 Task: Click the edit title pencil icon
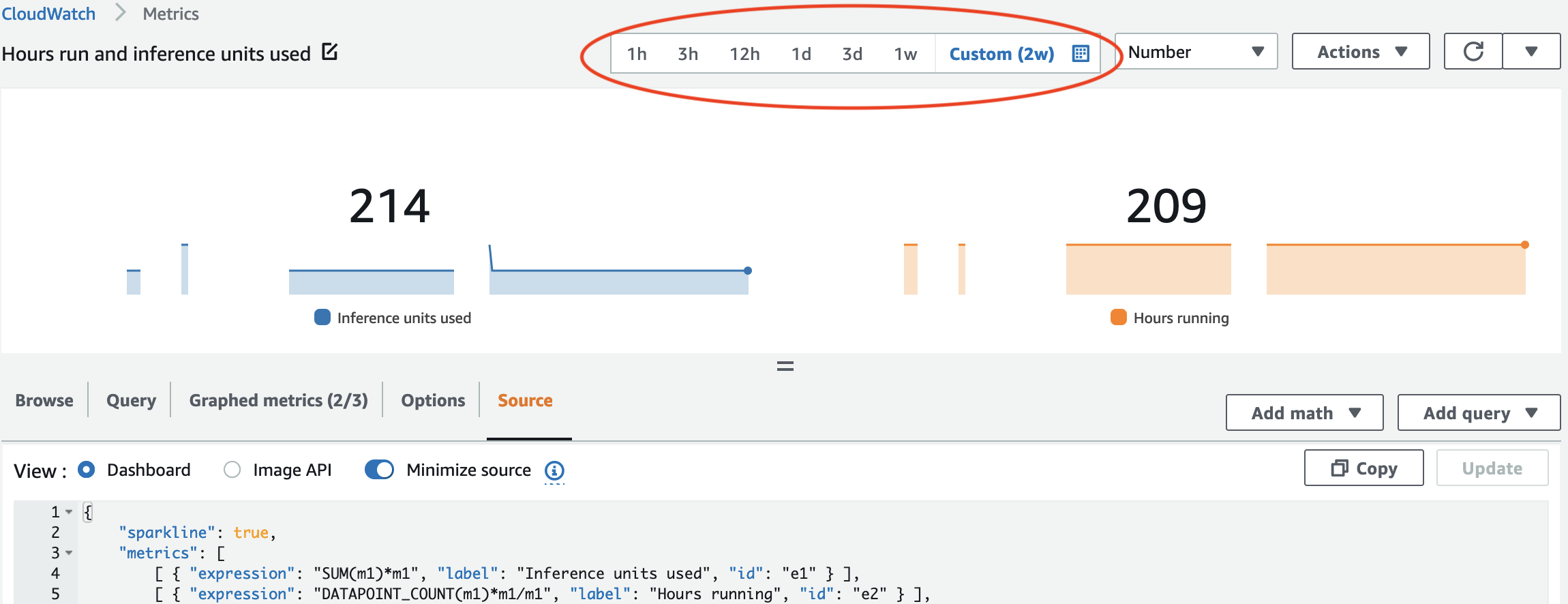[x=330, y=52]
